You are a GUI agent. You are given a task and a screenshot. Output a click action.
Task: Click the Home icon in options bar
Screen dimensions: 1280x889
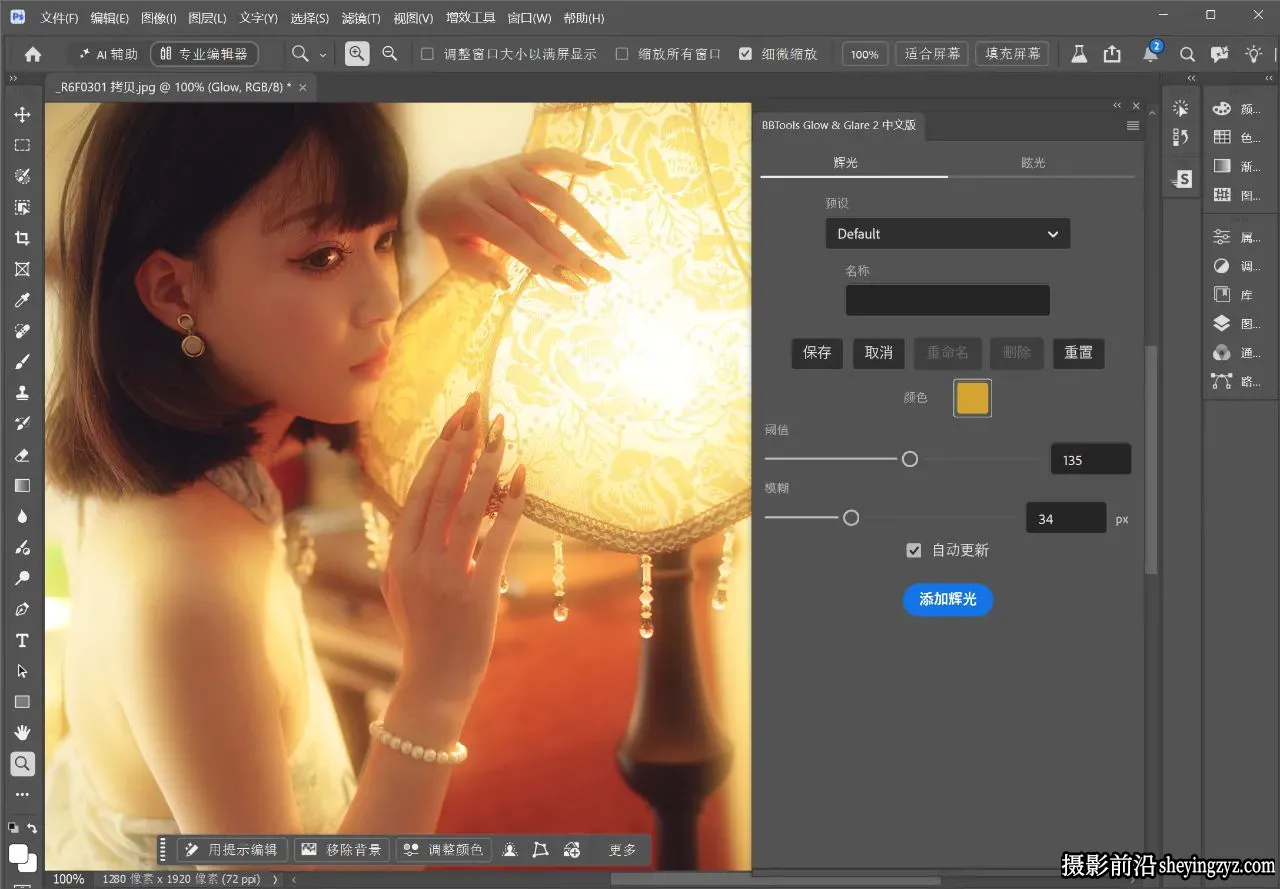[33, 54]
